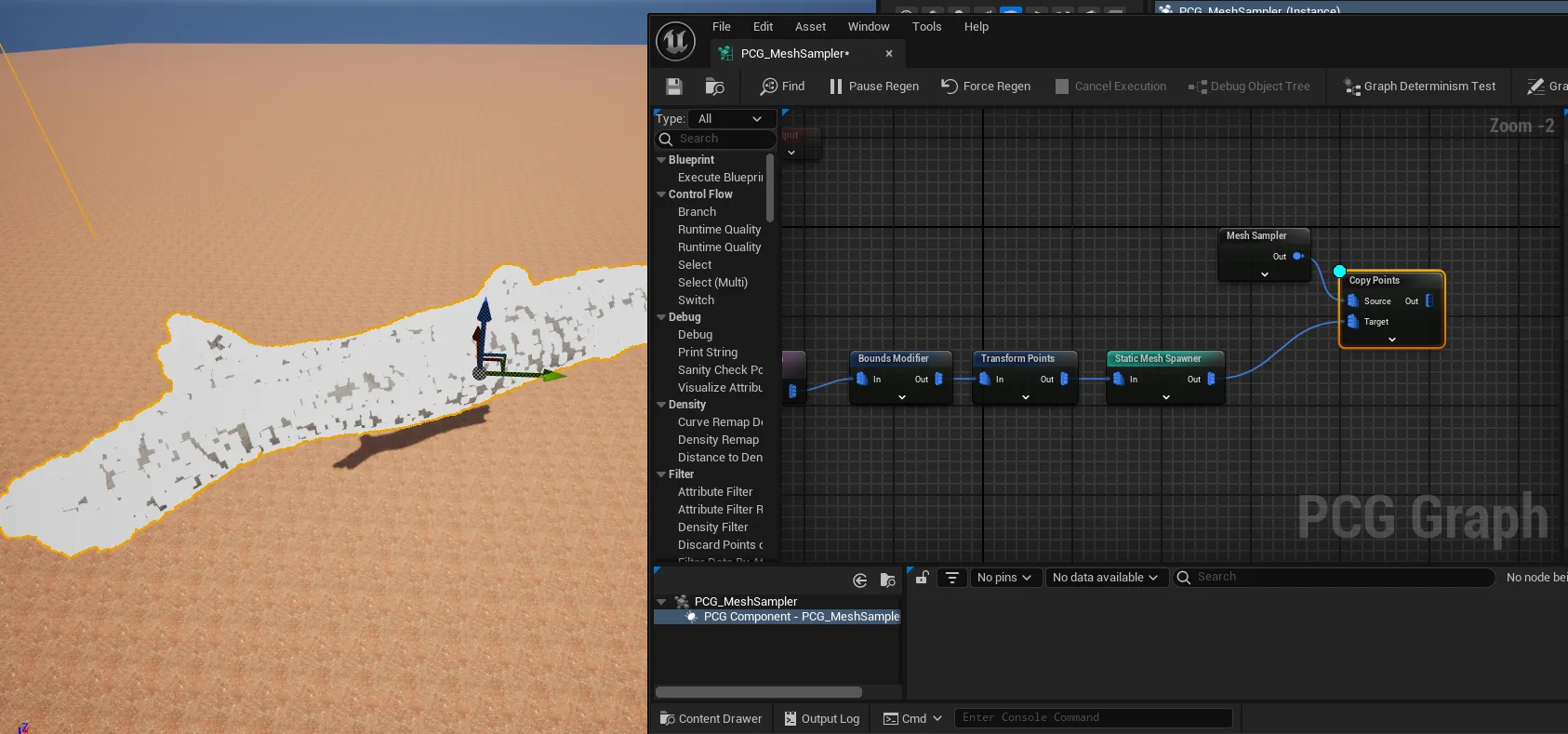
Task: Click the Static Mesh Spawner In pin
Action: (1119, 379)
